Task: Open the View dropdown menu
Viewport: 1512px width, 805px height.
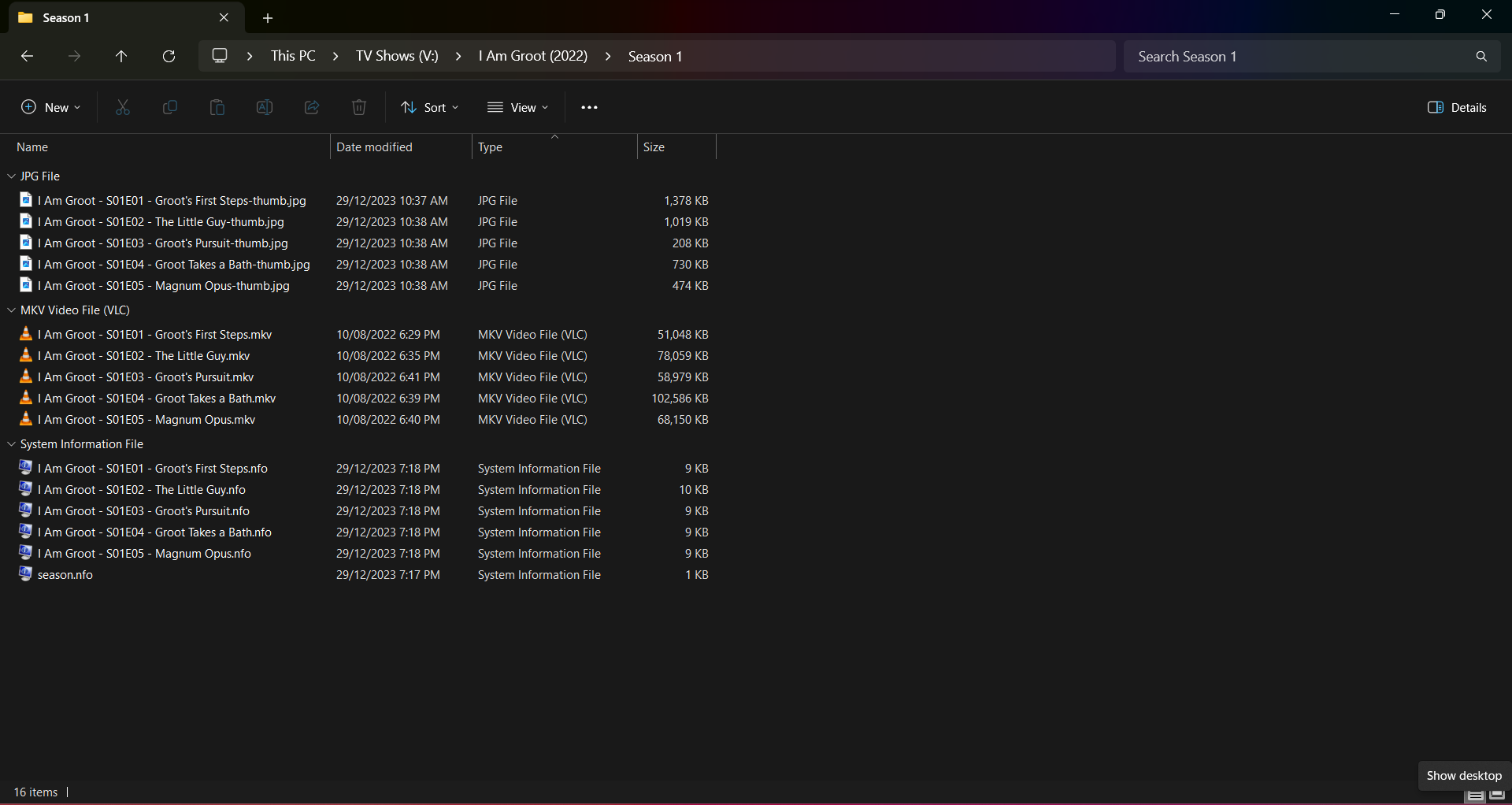Action: click(x=518, y=108)
